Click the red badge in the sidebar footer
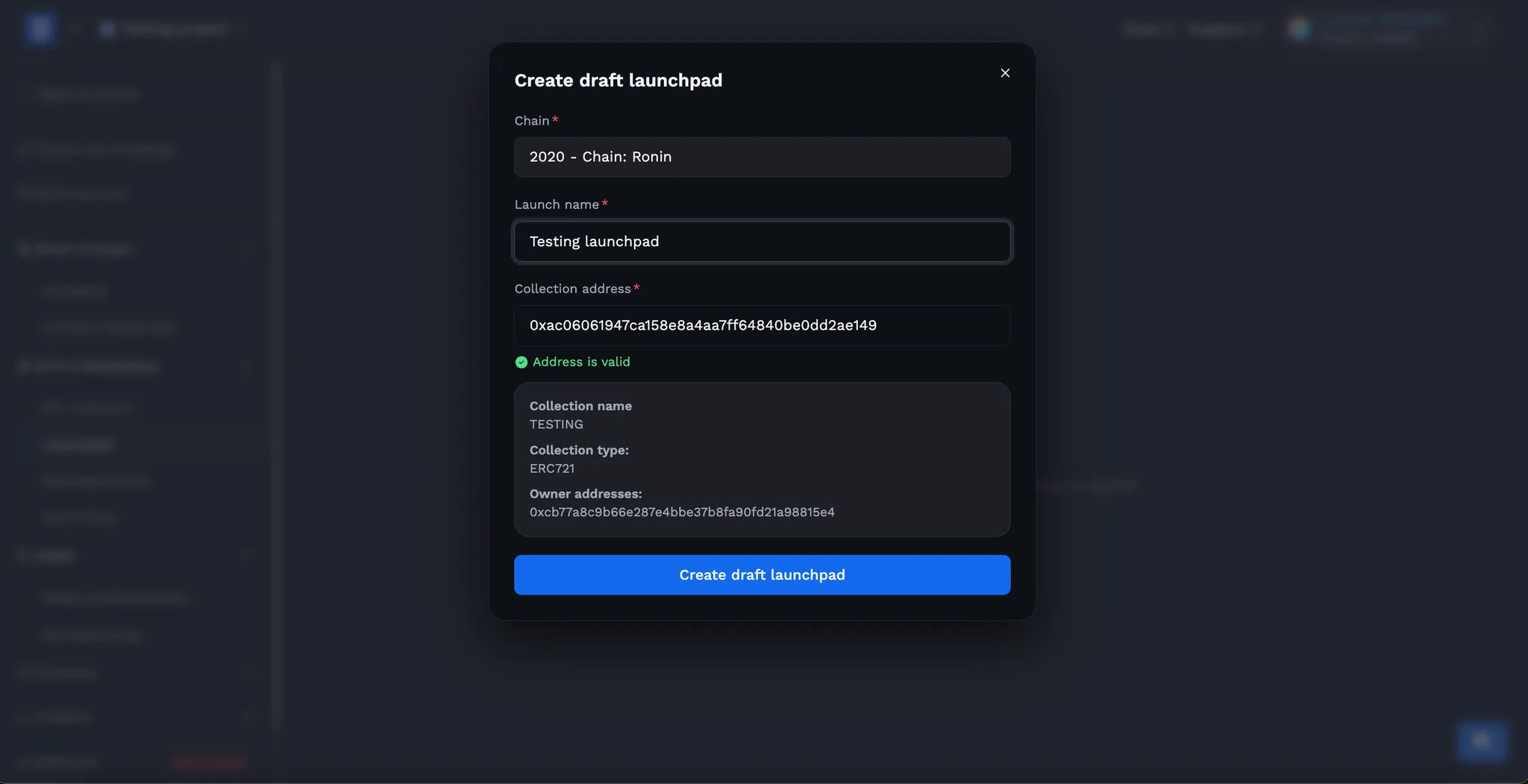 tap(208, 762)
